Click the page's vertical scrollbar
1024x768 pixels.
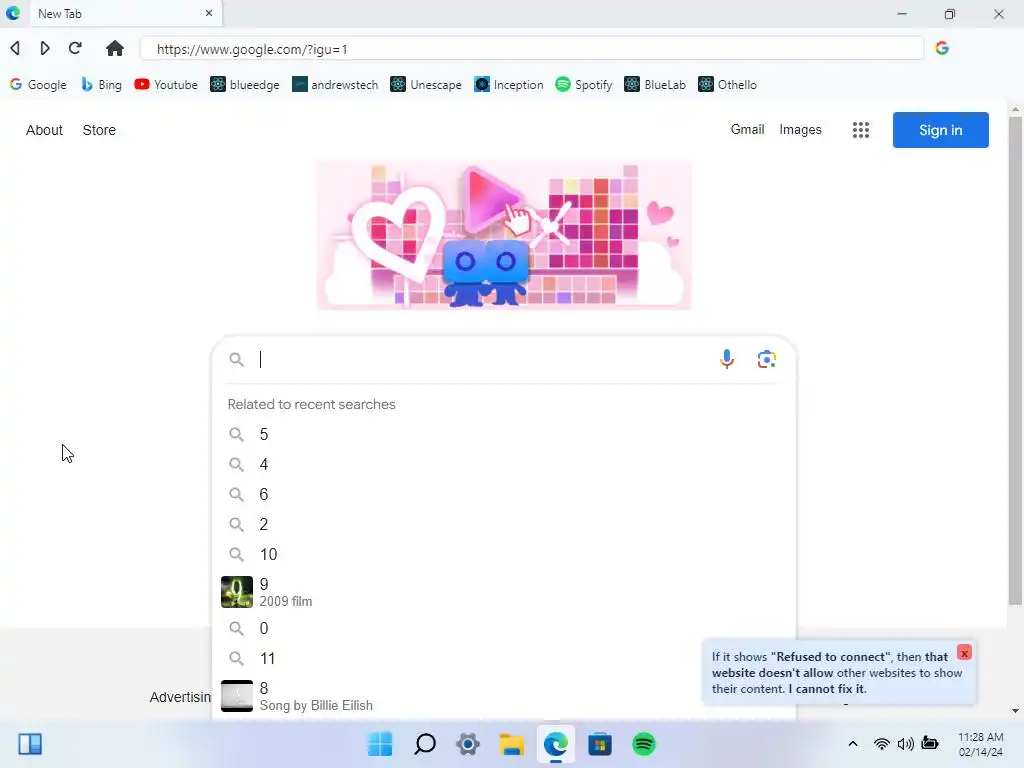tap(1015, 361)
